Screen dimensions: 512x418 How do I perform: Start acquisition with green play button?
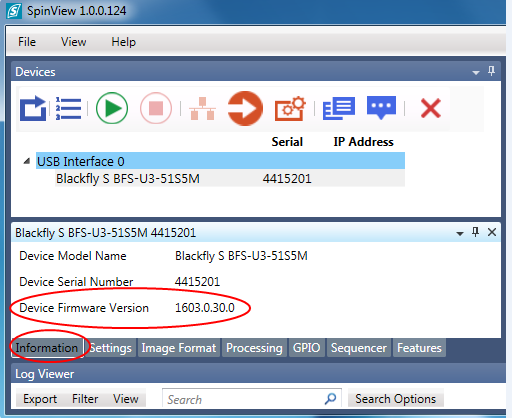pos(112,108)
